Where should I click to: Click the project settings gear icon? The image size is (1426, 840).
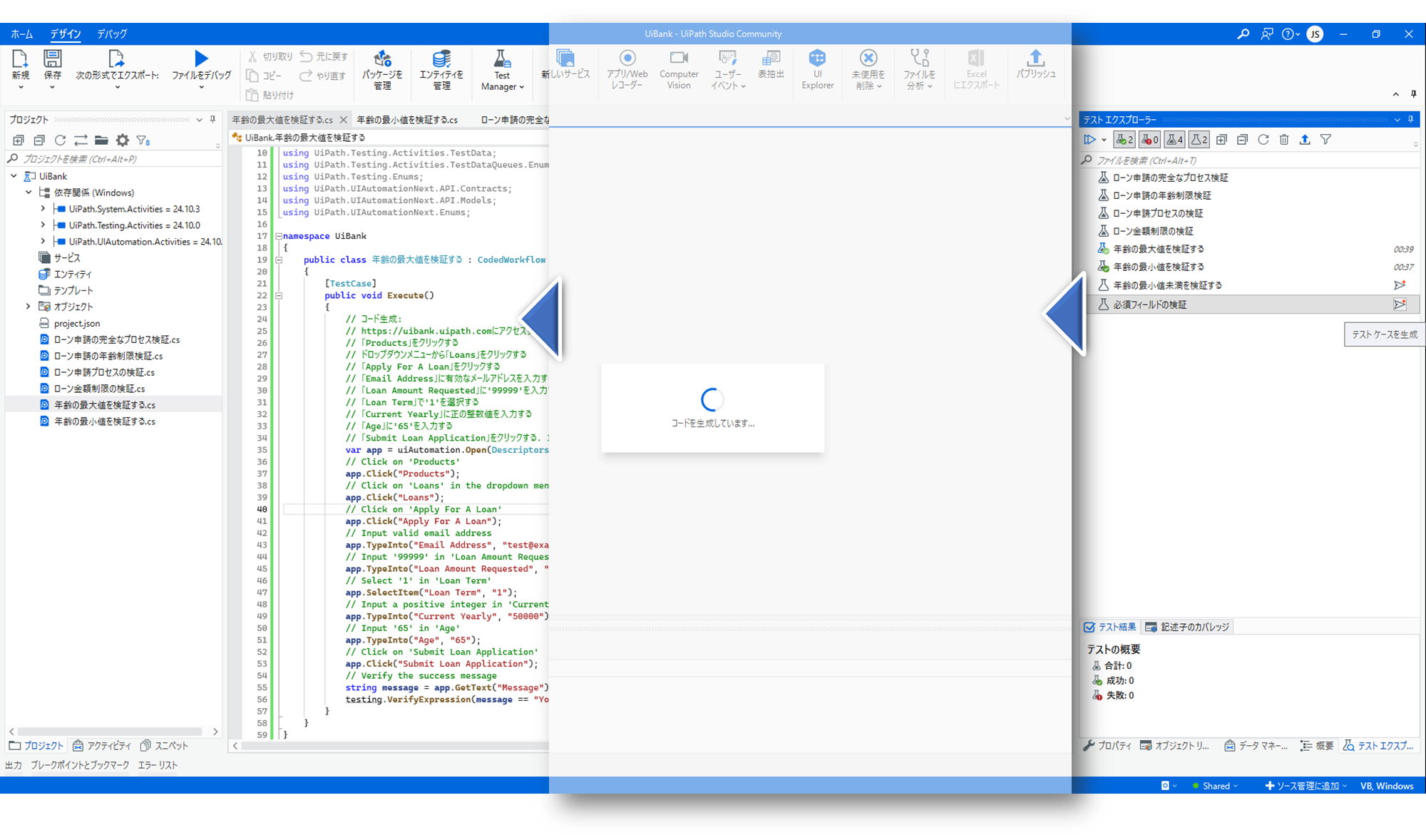[x=123, y=140]
